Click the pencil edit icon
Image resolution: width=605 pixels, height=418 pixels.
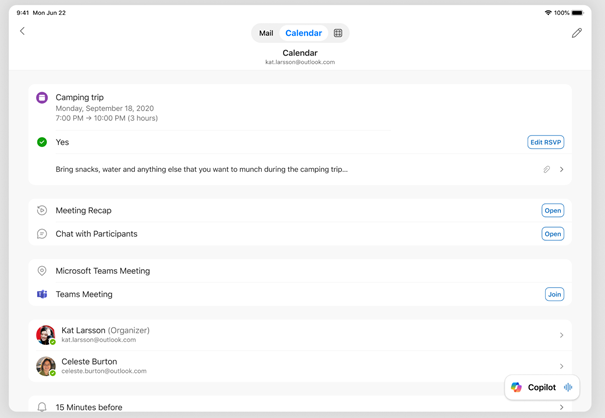(x=576, y=33)
